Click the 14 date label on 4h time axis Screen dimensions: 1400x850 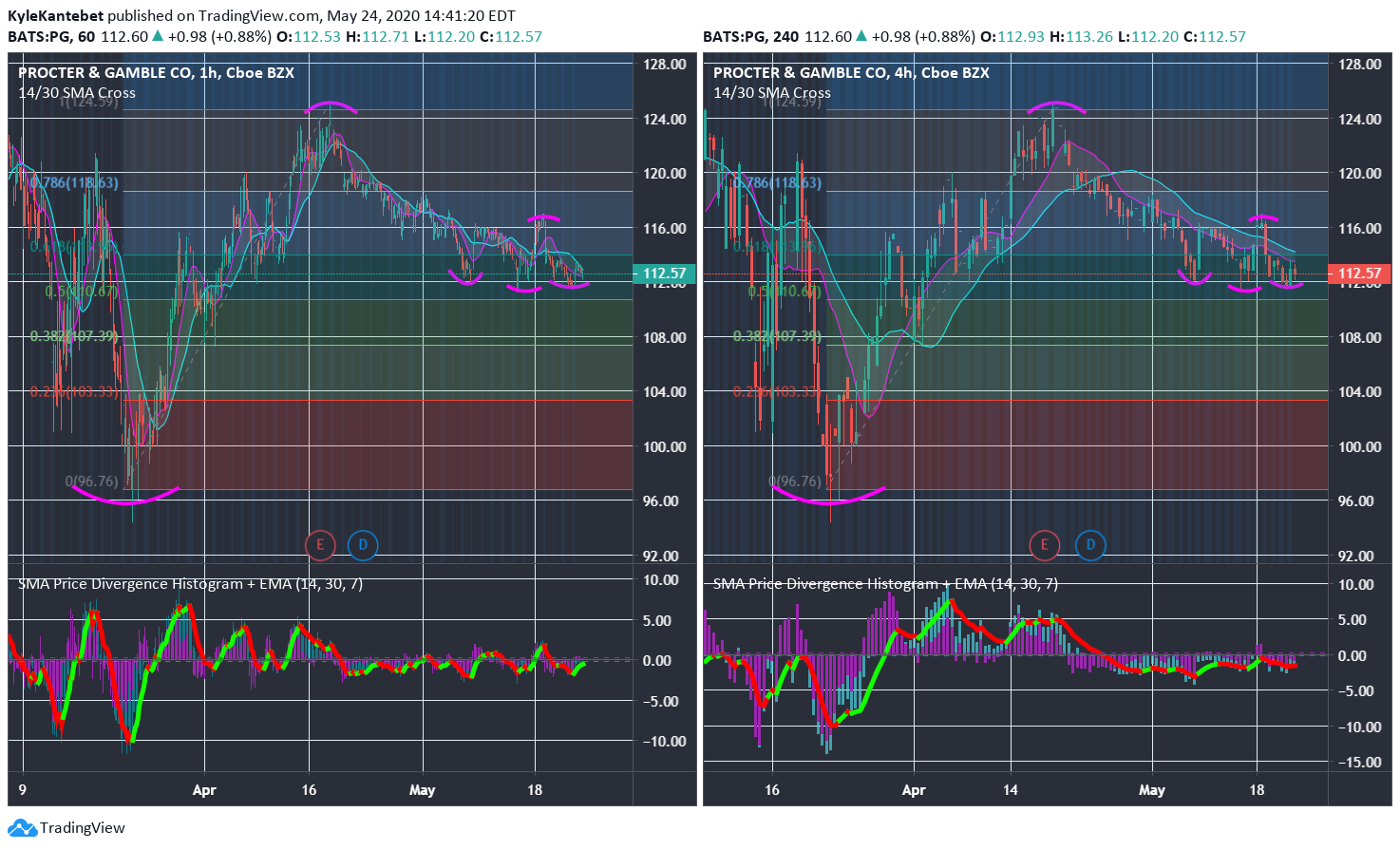[1010, 790]
